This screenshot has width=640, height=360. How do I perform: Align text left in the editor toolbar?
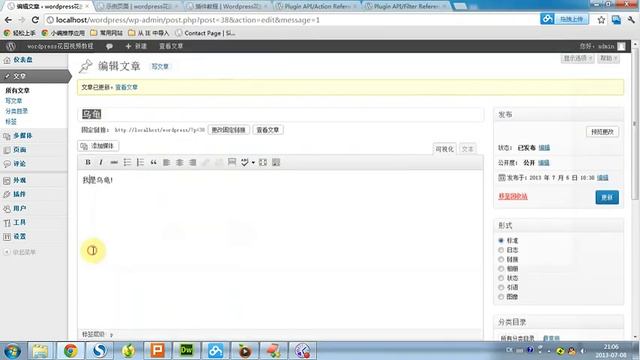[x=167, y=162]
